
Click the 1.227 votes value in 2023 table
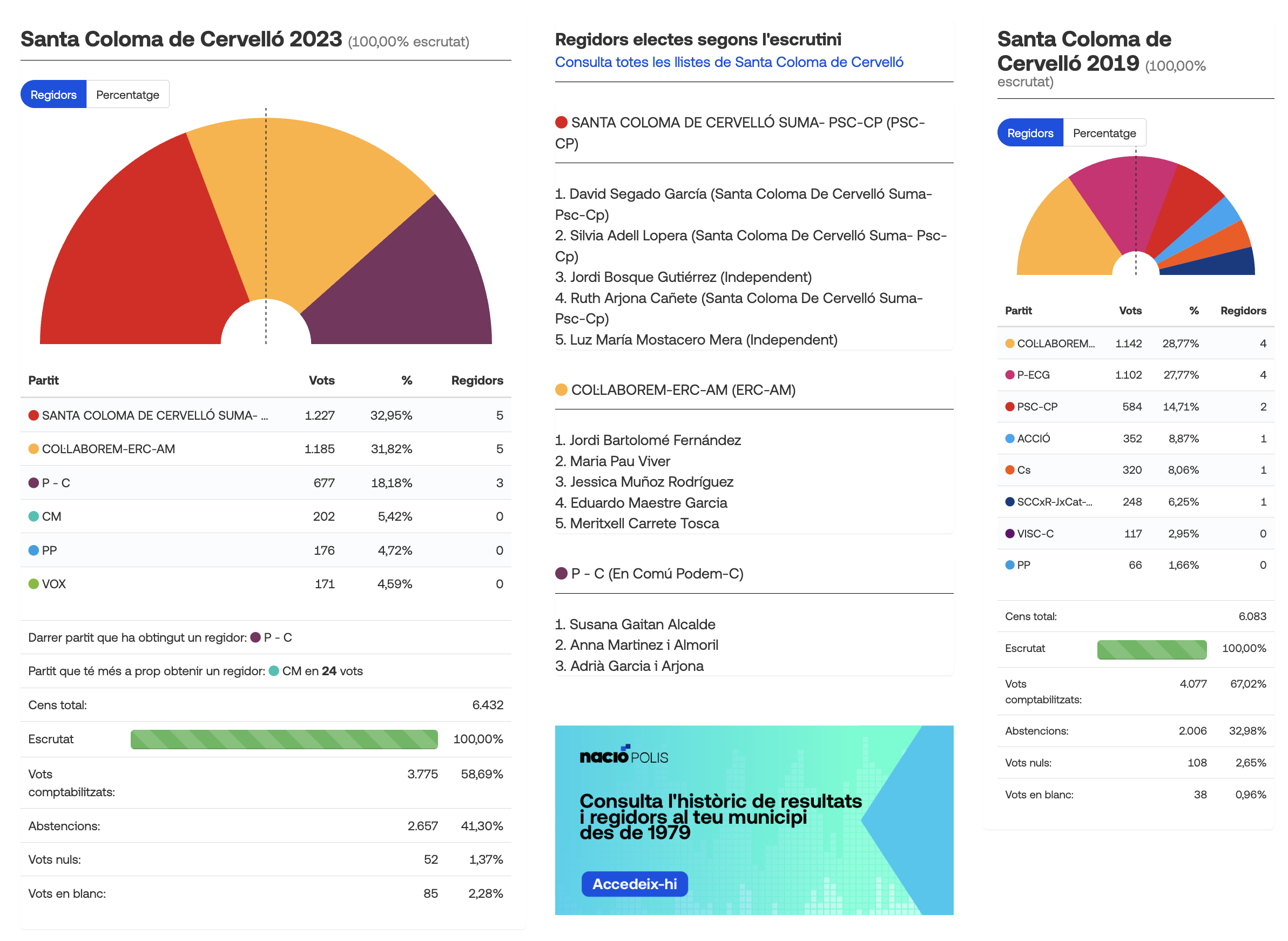tap(320, 415)
